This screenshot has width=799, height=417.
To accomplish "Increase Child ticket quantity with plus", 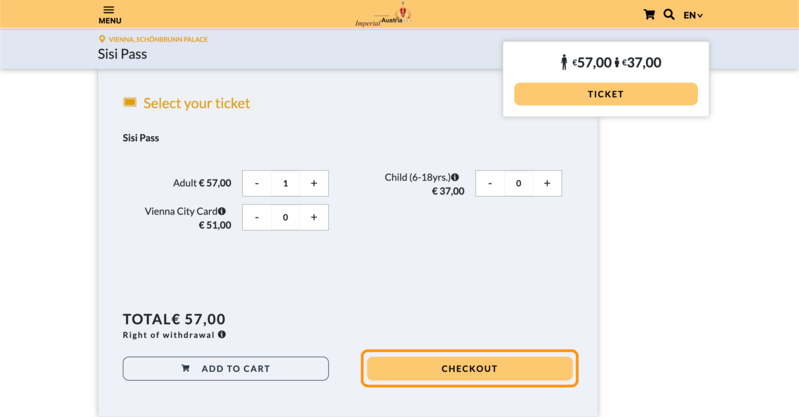I will point(547,183).
